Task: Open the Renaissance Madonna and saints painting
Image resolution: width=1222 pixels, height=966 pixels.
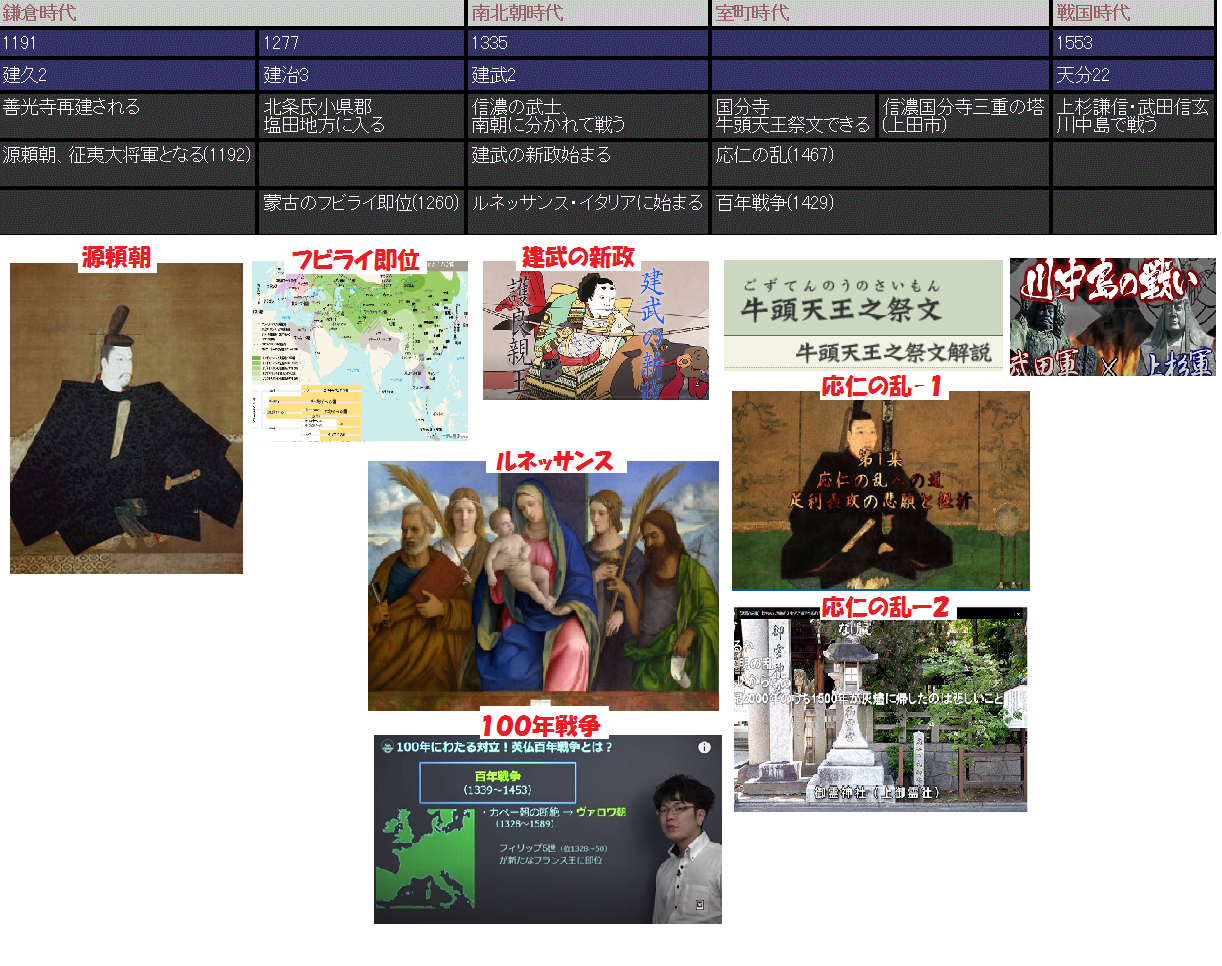Action: (543, 586)
